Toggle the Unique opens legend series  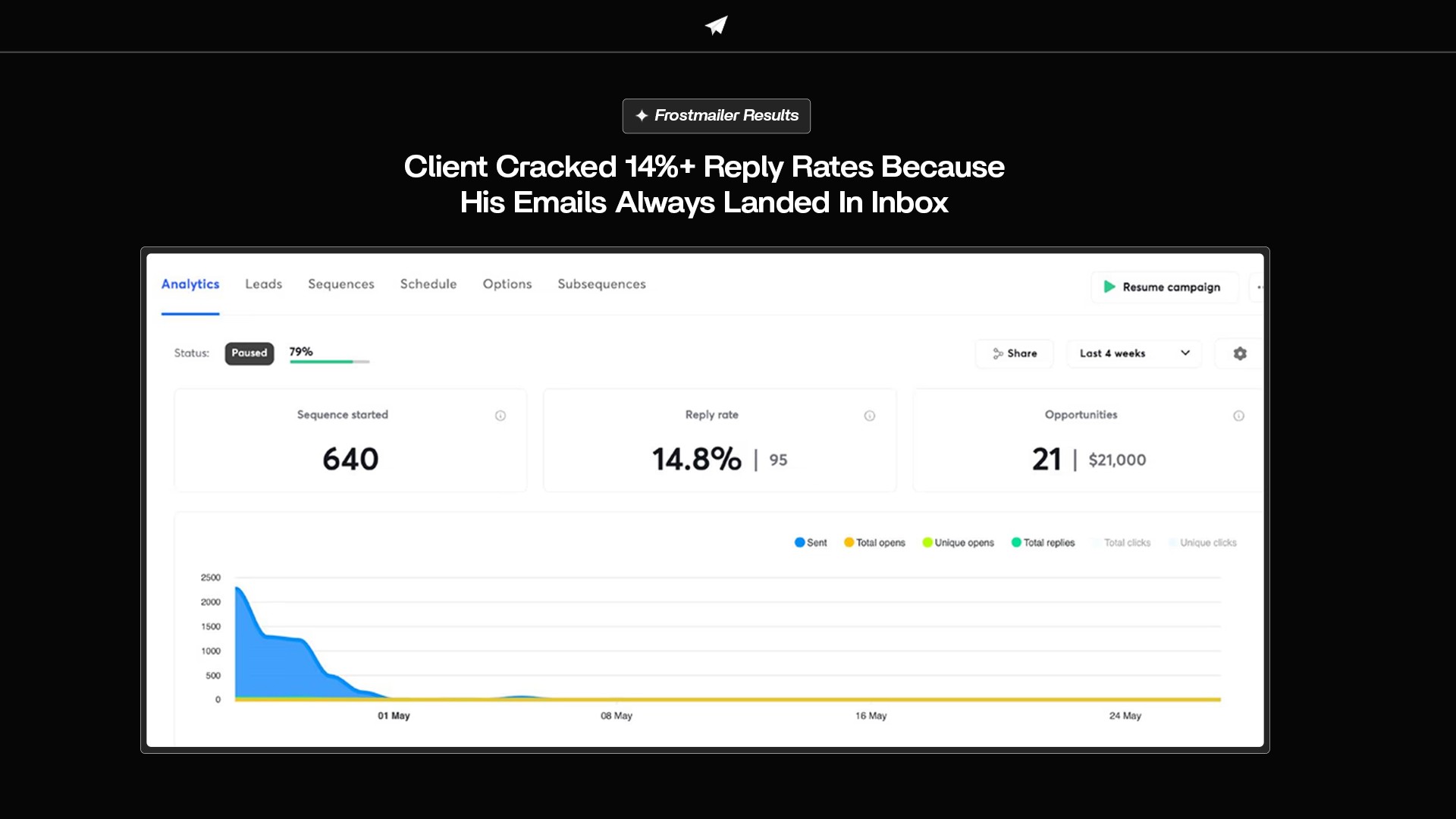click(x=958, y=543)
